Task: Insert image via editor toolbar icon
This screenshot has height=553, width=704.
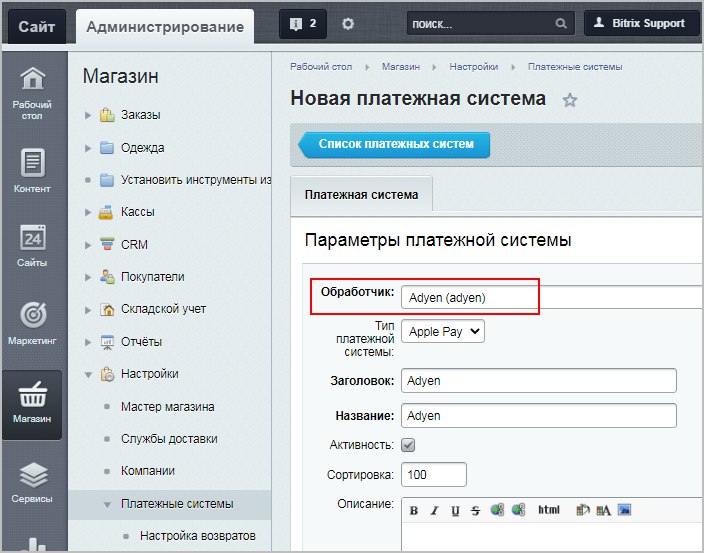Action: (x=625, y=510)
